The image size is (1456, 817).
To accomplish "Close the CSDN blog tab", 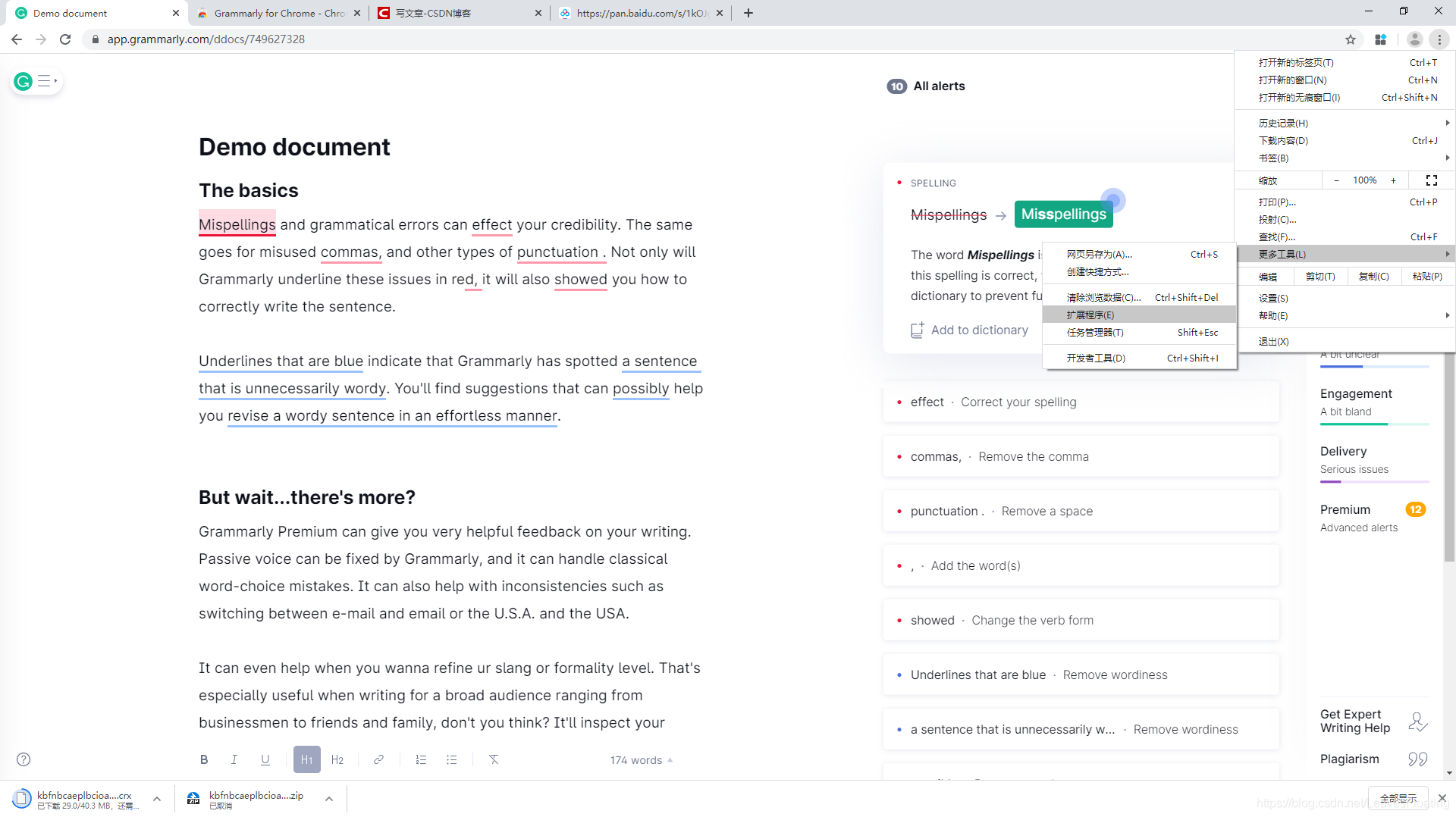I will 538,13.
